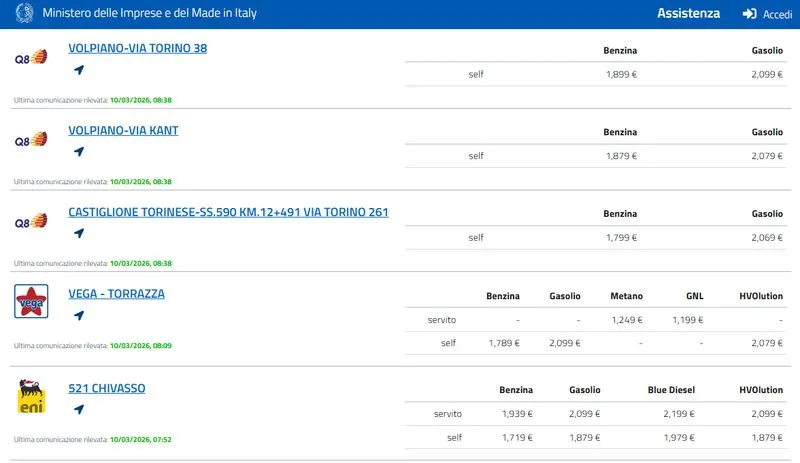Click the Q8 logo for Castiglione Torinese
800x463 pixels.
tap(31, 221)
